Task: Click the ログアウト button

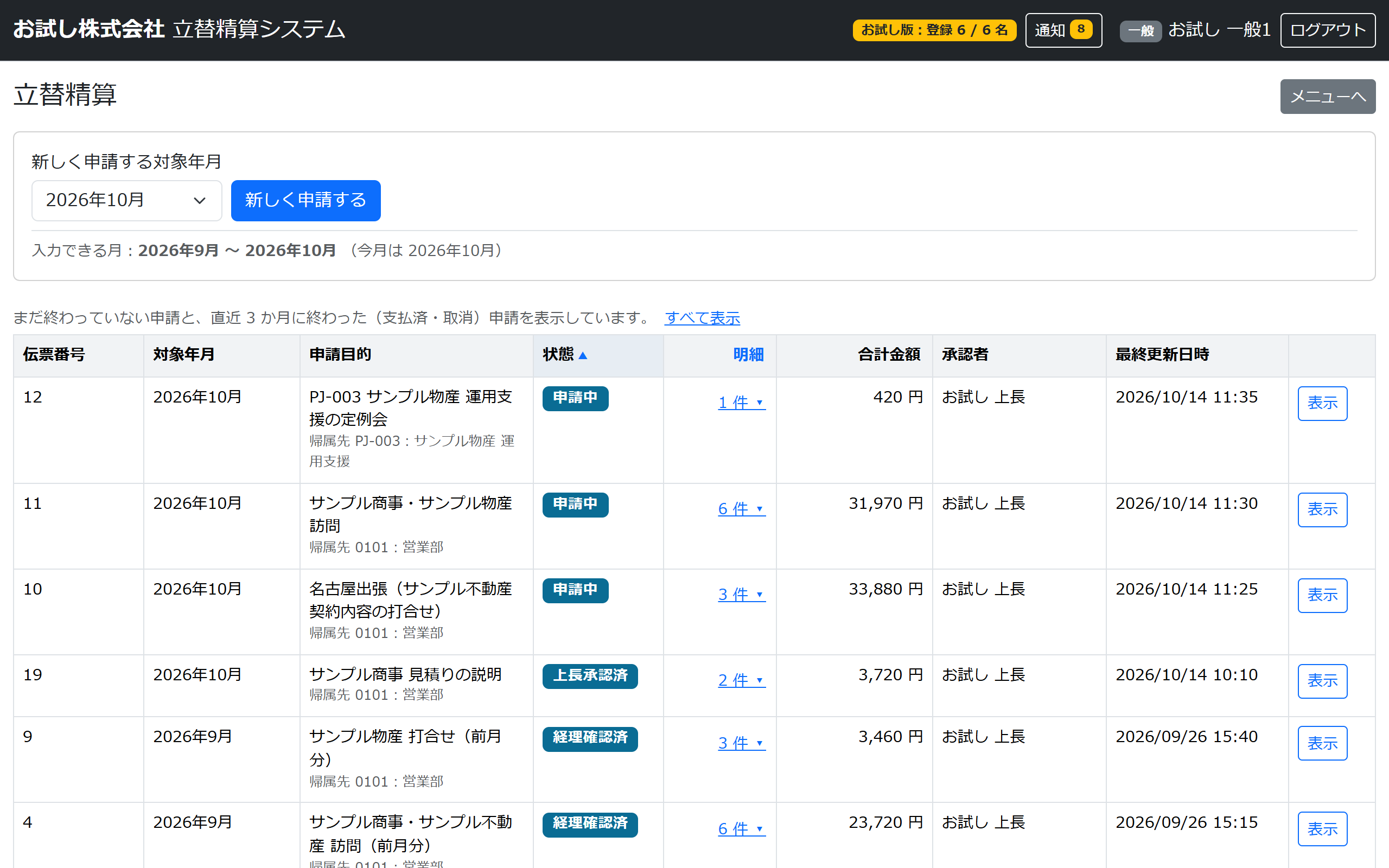Action: click(x=1327, y=30)
